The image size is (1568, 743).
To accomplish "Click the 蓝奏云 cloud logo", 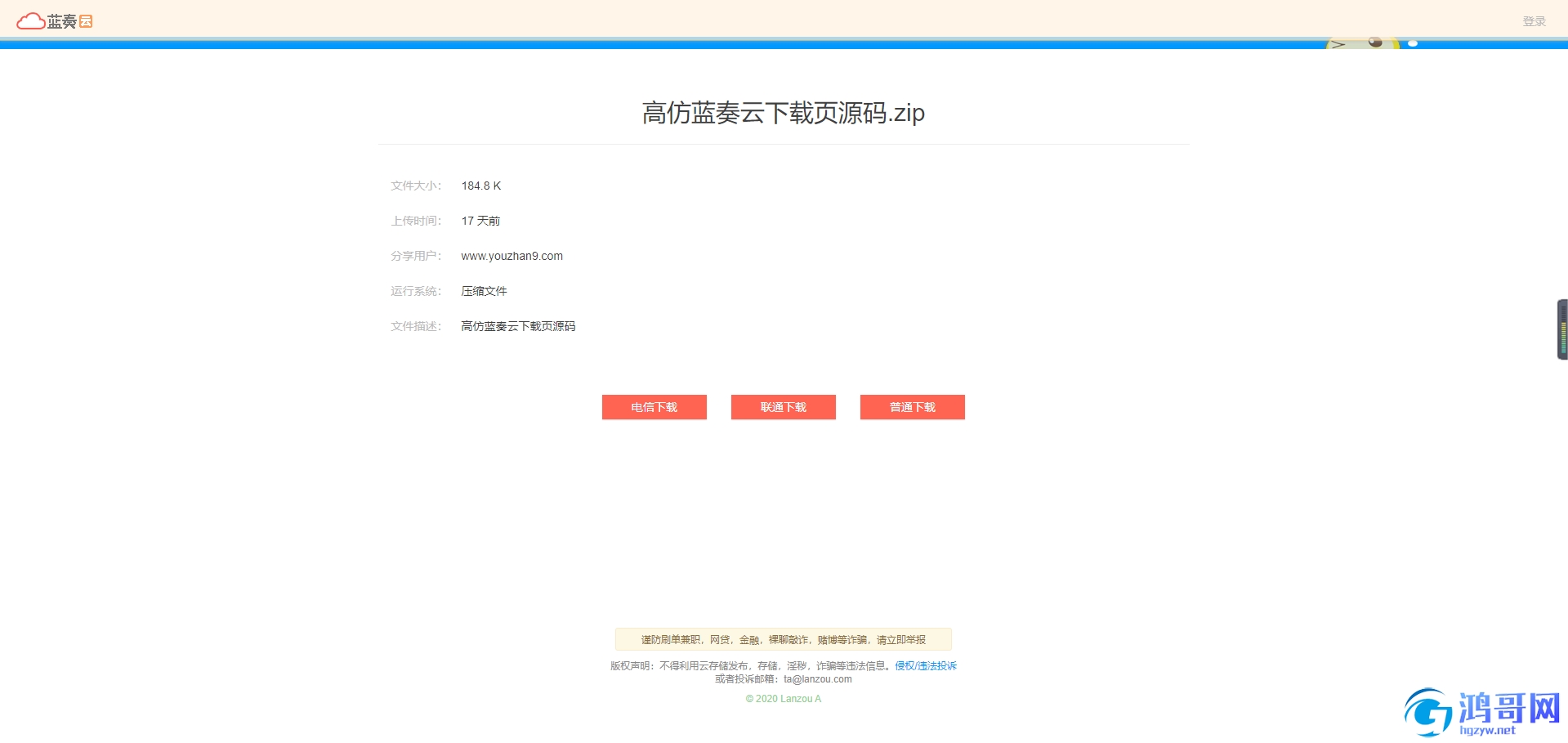I will coord(55,21).
